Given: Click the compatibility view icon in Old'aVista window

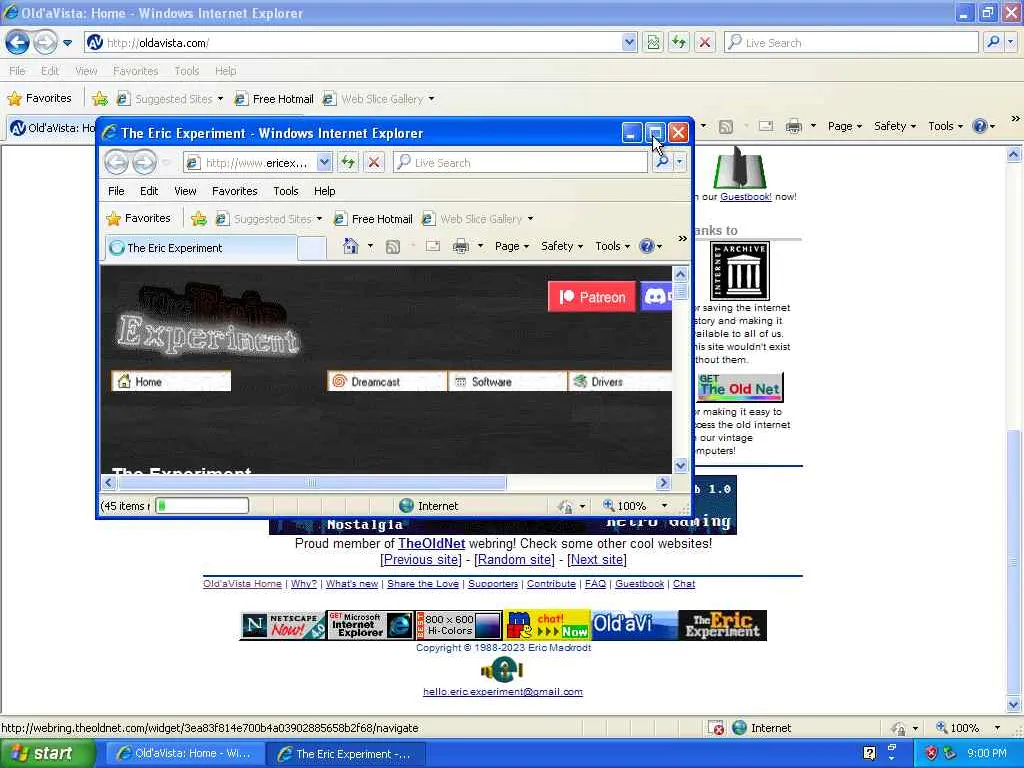Looking at the screenshot, I should 653,43.
